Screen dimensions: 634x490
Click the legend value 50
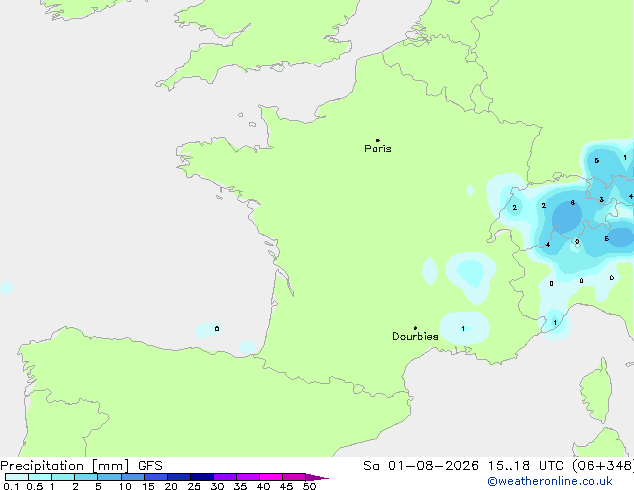coord(309,486)
